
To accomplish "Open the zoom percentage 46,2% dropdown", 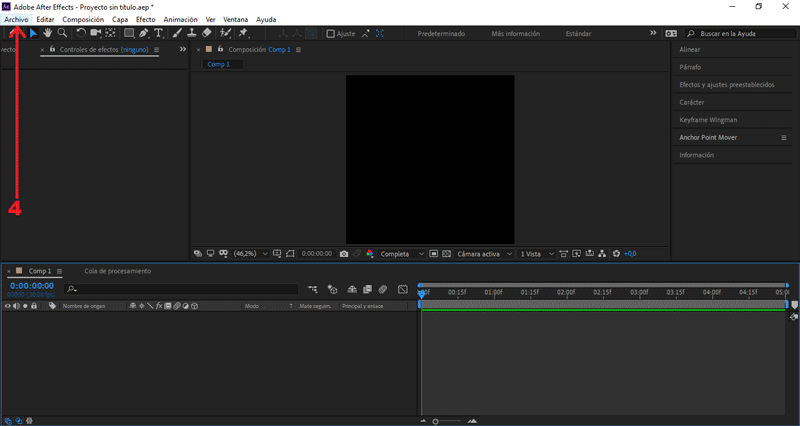I will pyautogui.click(x=251, y=254).
